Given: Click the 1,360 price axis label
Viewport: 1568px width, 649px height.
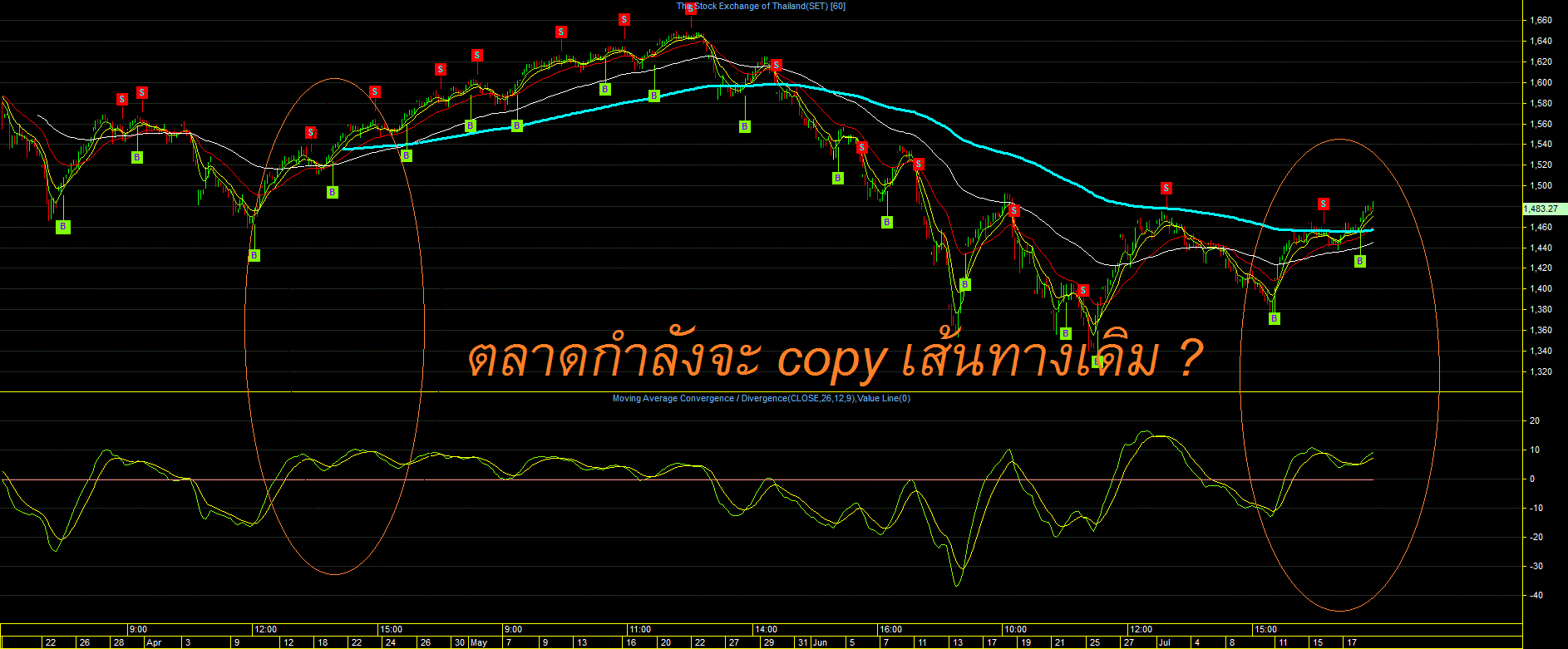Looking at the screenshot, I should tap(1541, 330).
